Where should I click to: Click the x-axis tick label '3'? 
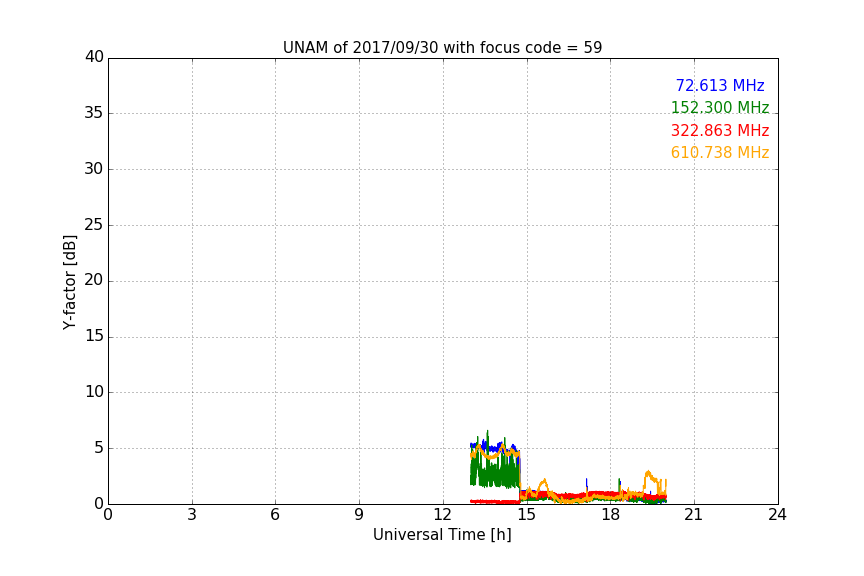[192, 515]
